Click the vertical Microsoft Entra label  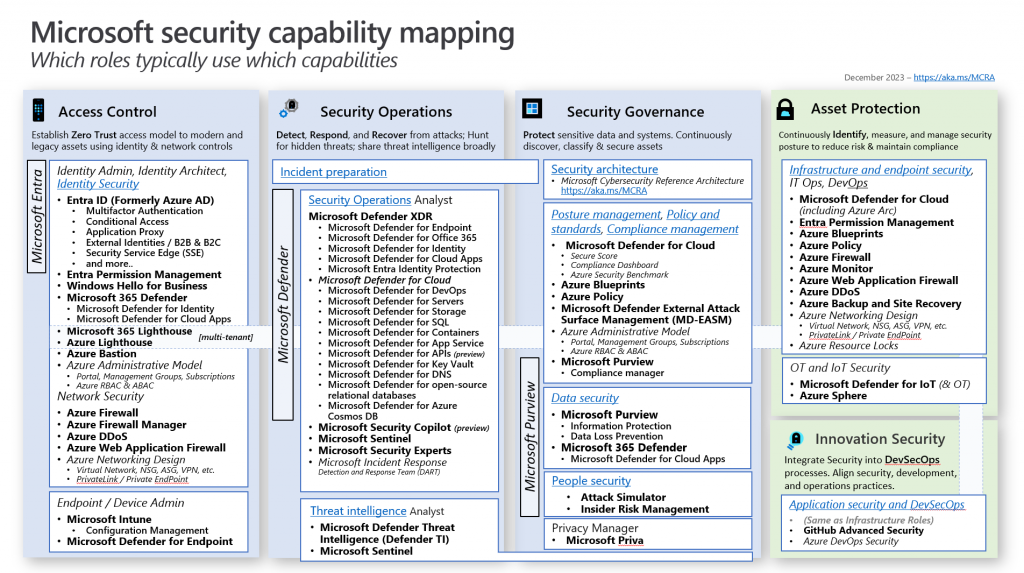(x=38, y=215)
